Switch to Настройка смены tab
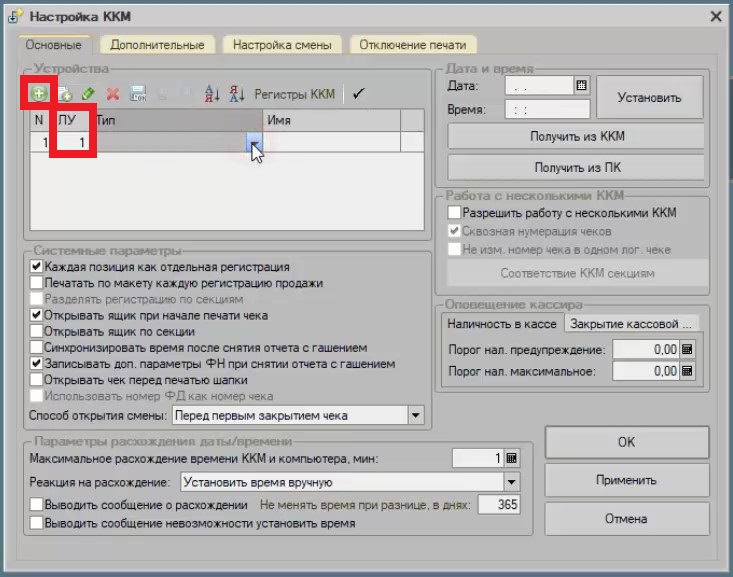The width and height of the screenshot is (733, 577). click(282, 45)
